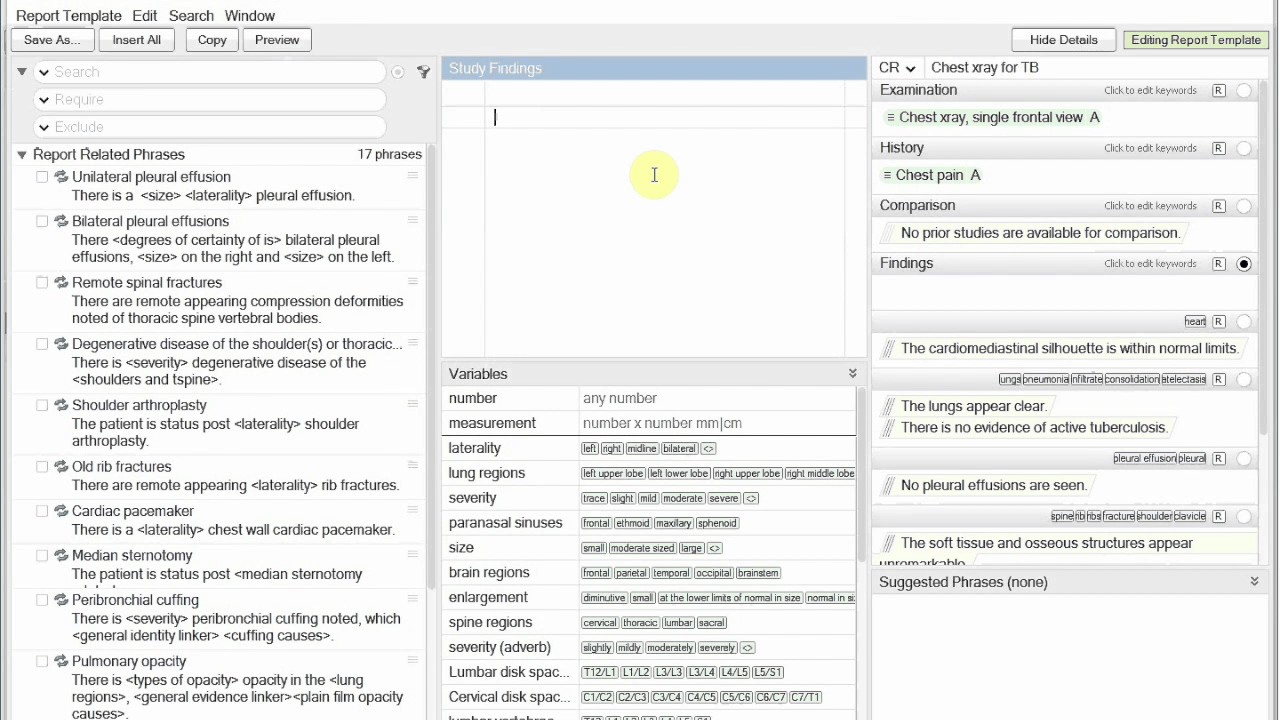
Task: Click the Save As... button
Action: [52, 40]
